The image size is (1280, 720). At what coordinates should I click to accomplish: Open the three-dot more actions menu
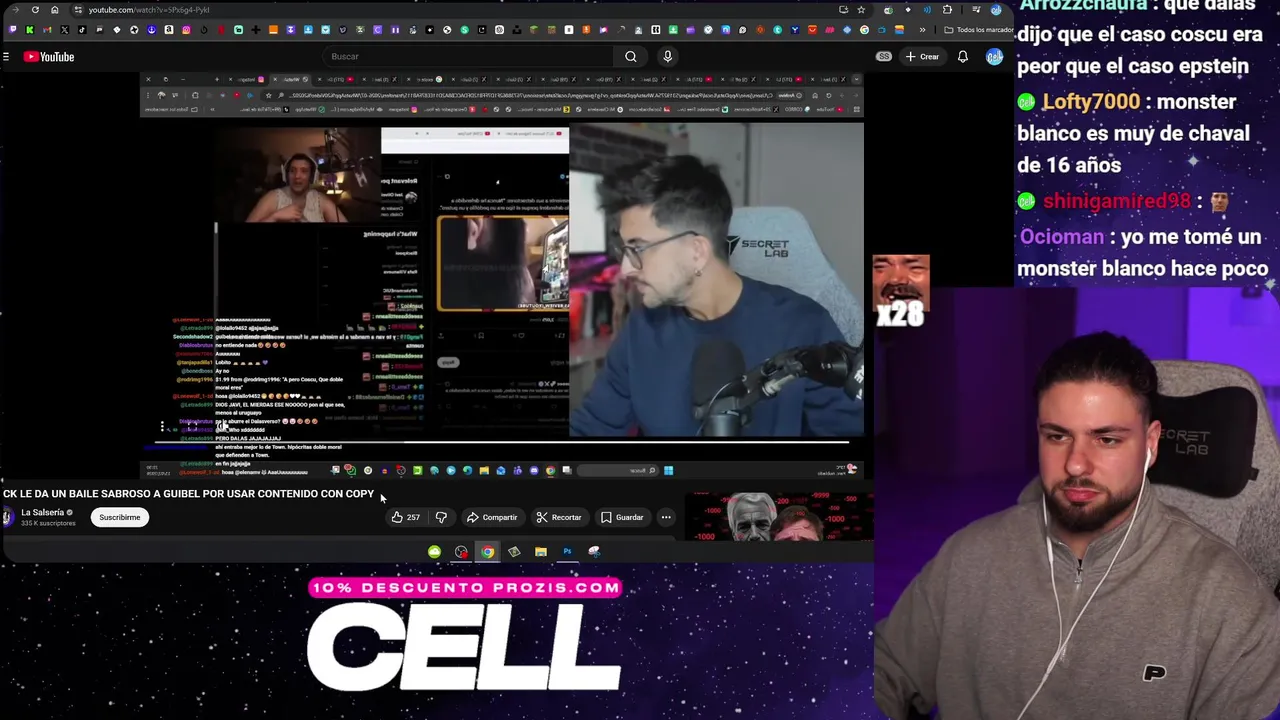[x=666, y=518]
